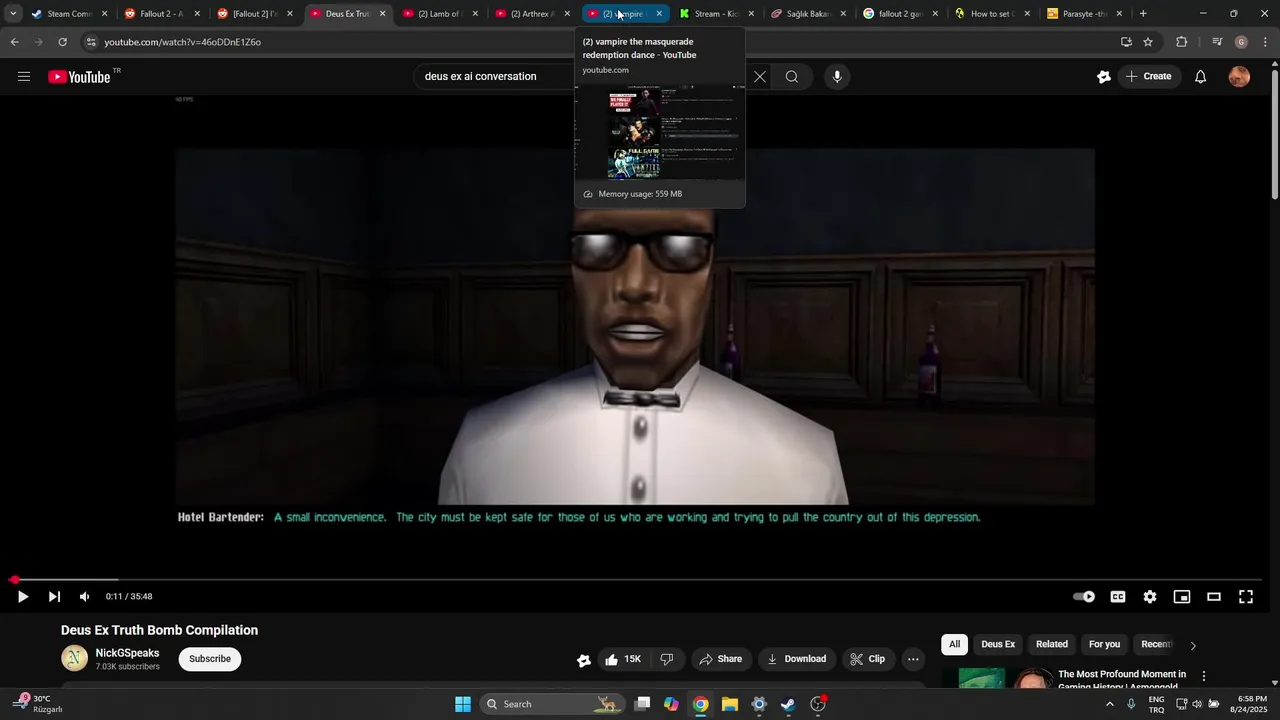Toggle theater mode

click(1214, 597)
